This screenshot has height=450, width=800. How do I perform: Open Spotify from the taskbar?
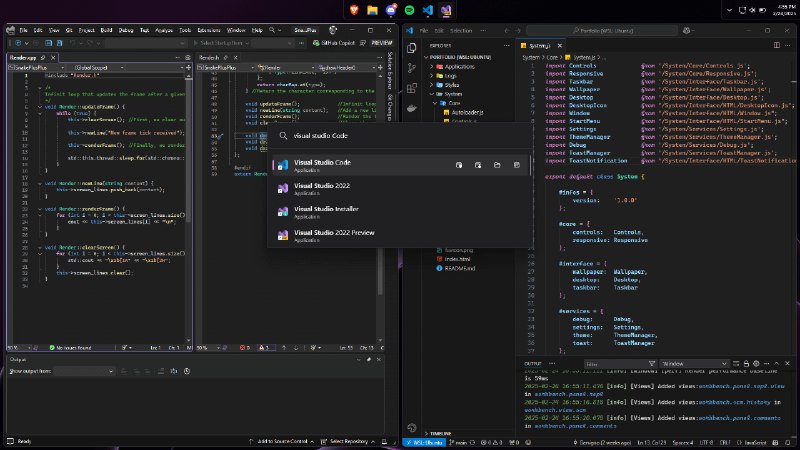(x=409, y=10)
